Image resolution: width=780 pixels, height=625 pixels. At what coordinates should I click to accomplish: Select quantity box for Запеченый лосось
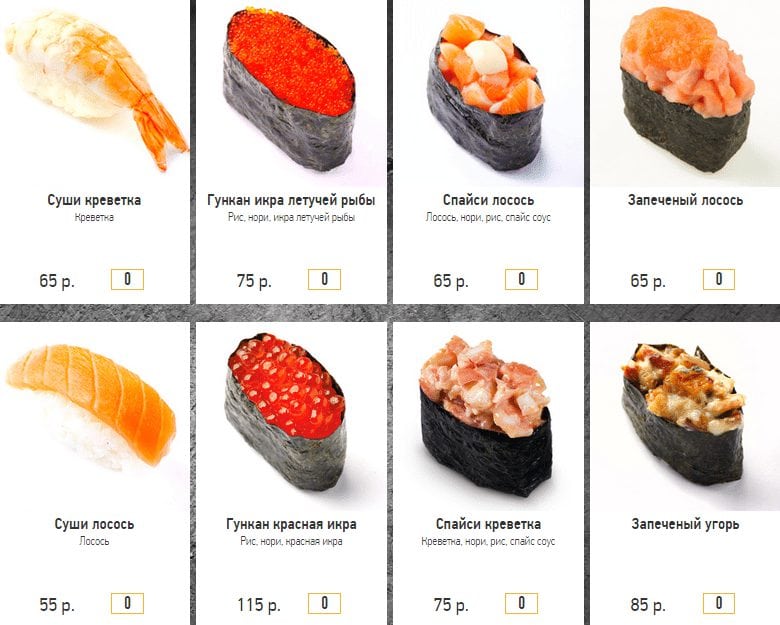click(x=719, y=279)
